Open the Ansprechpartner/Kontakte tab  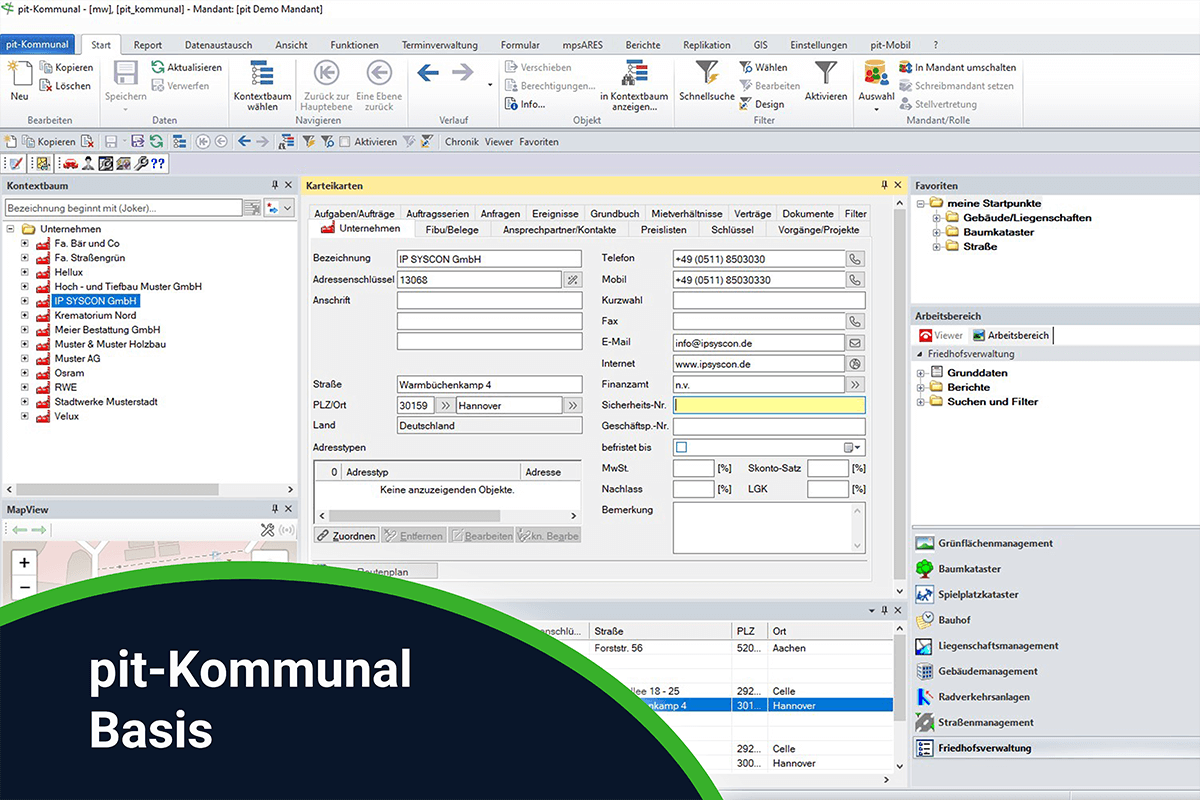coord(559,229)
